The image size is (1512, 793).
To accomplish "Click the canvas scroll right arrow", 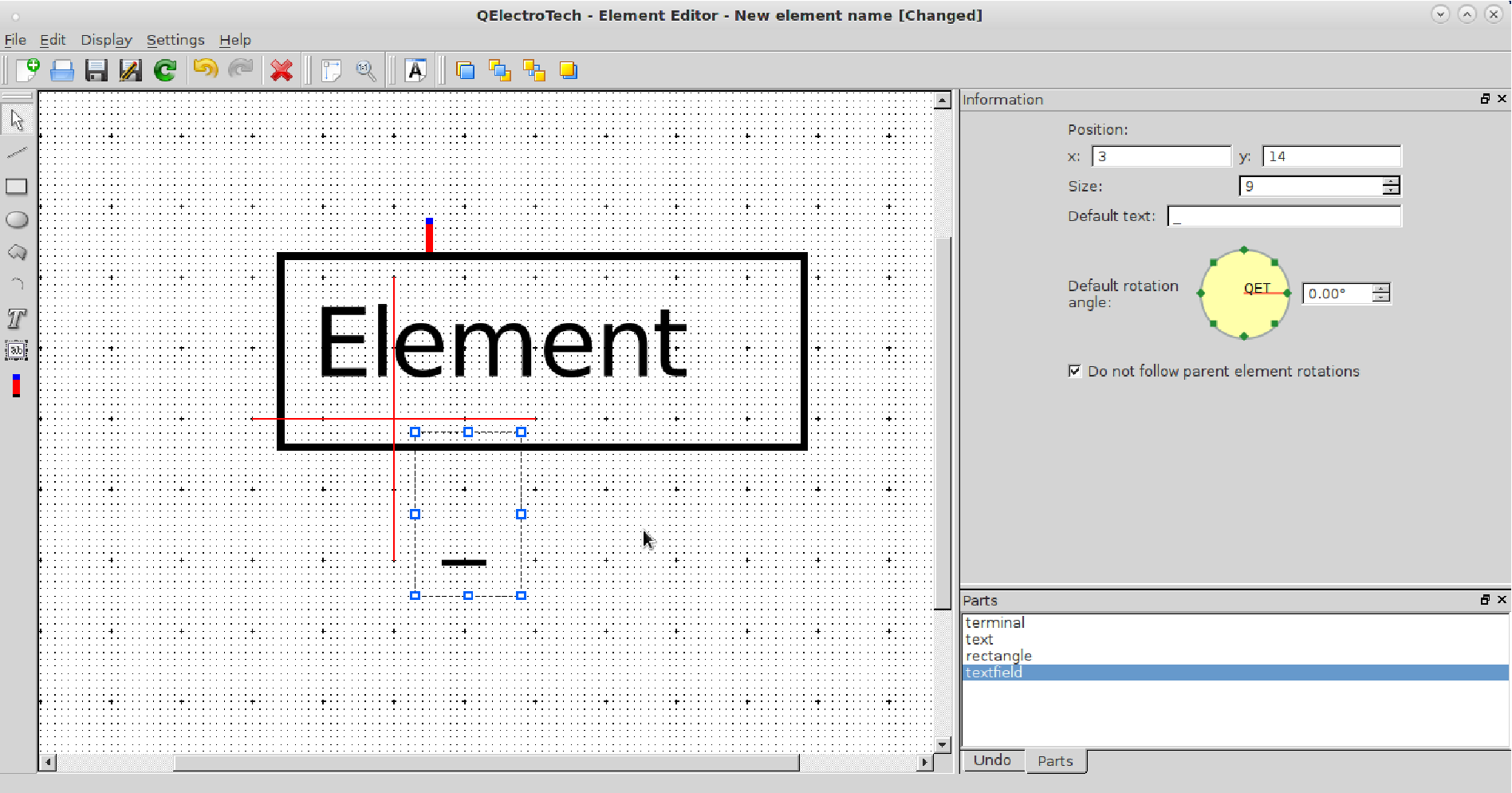I will click(924, 763).
